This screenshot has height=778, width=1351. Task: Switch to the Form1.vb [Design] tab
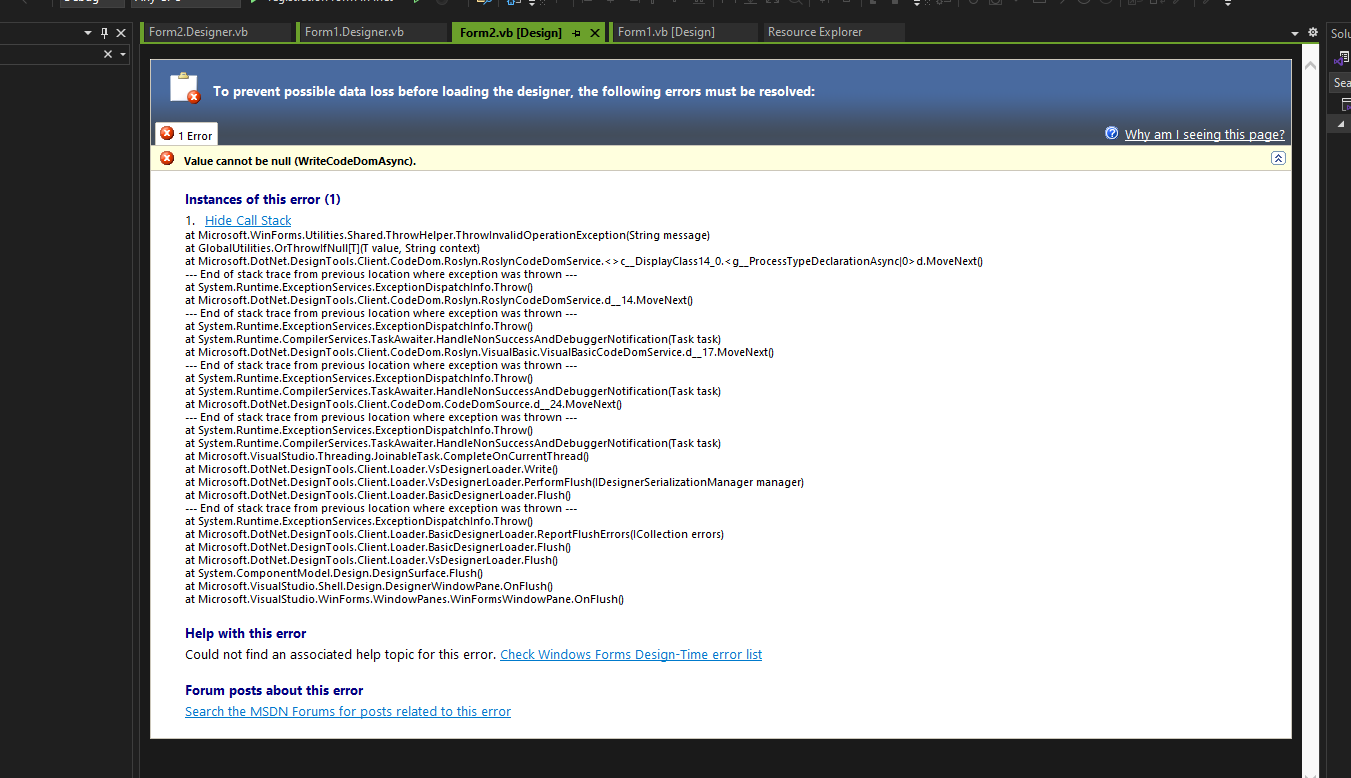pyautogui.click(x=683, y=32)
